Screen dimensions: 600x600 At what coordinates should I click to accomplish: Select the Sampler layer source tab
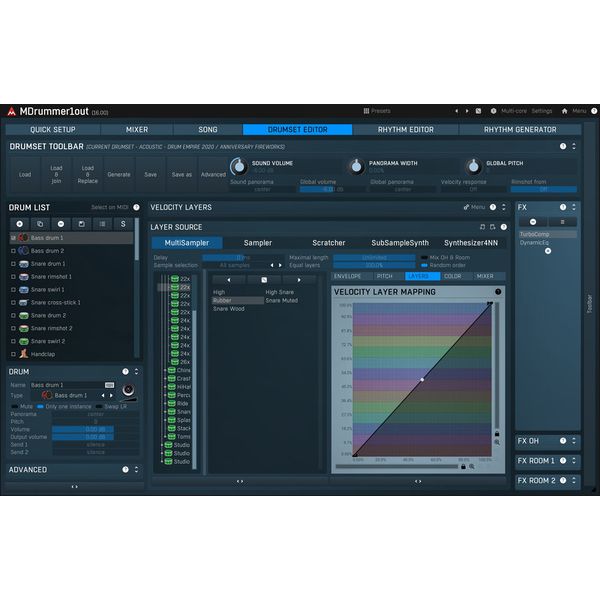tap(258, 243)
